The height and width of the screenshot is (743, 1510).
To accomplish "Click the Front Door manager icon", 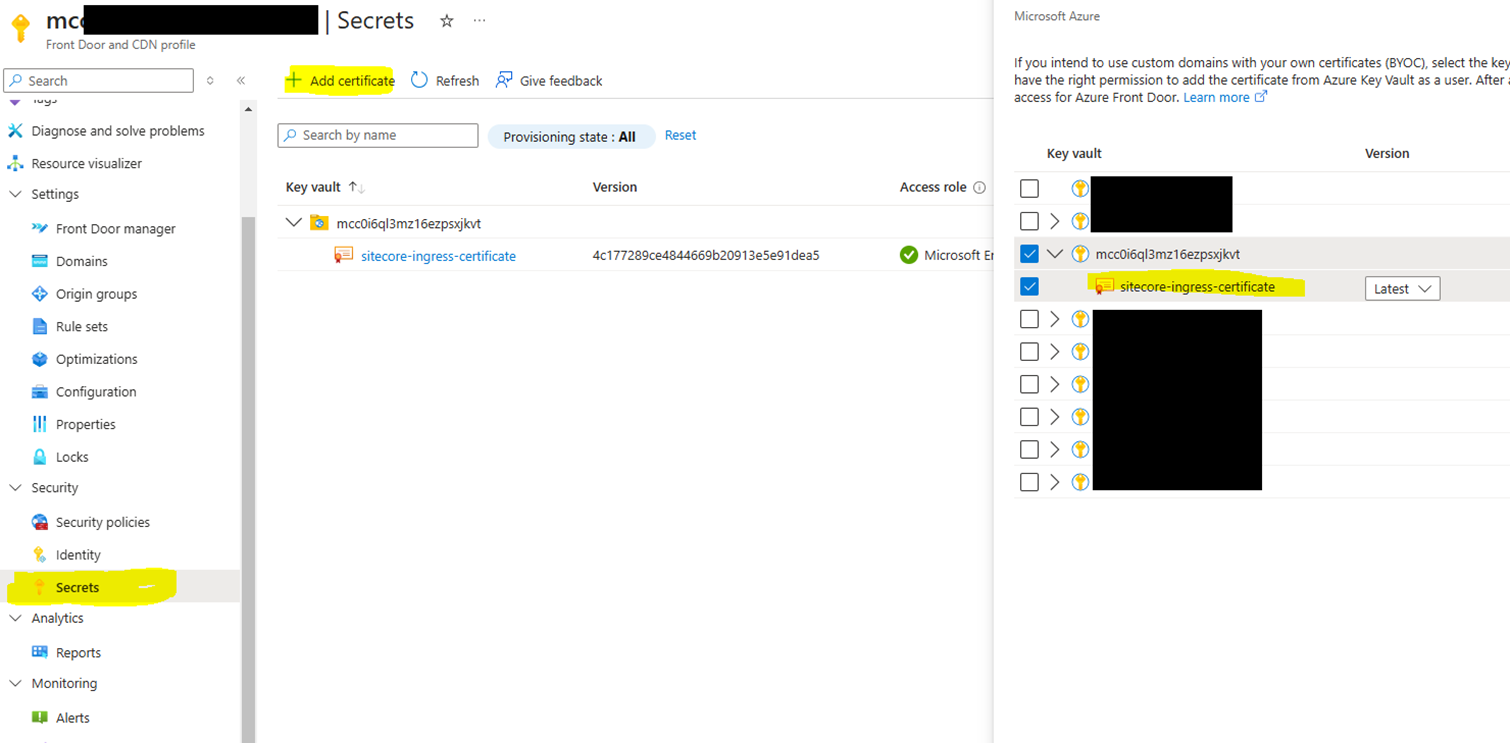I will 40,228.
